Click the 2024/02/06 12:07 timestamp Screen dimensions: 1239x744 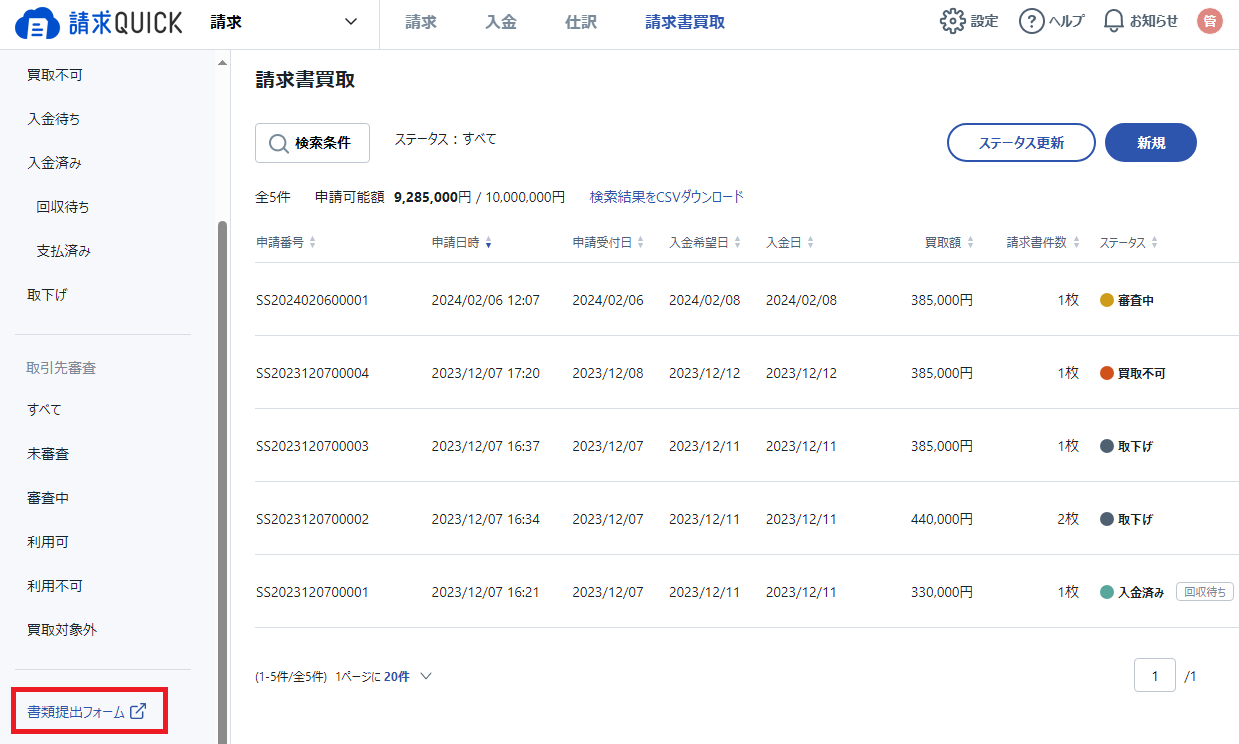pos(485,300)
